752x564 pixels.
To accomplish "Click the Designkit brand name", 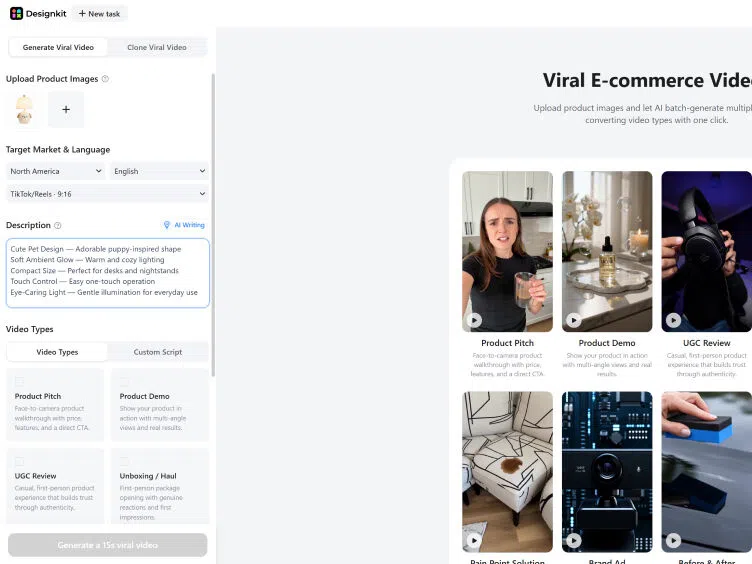I will [x=46, y=13].
